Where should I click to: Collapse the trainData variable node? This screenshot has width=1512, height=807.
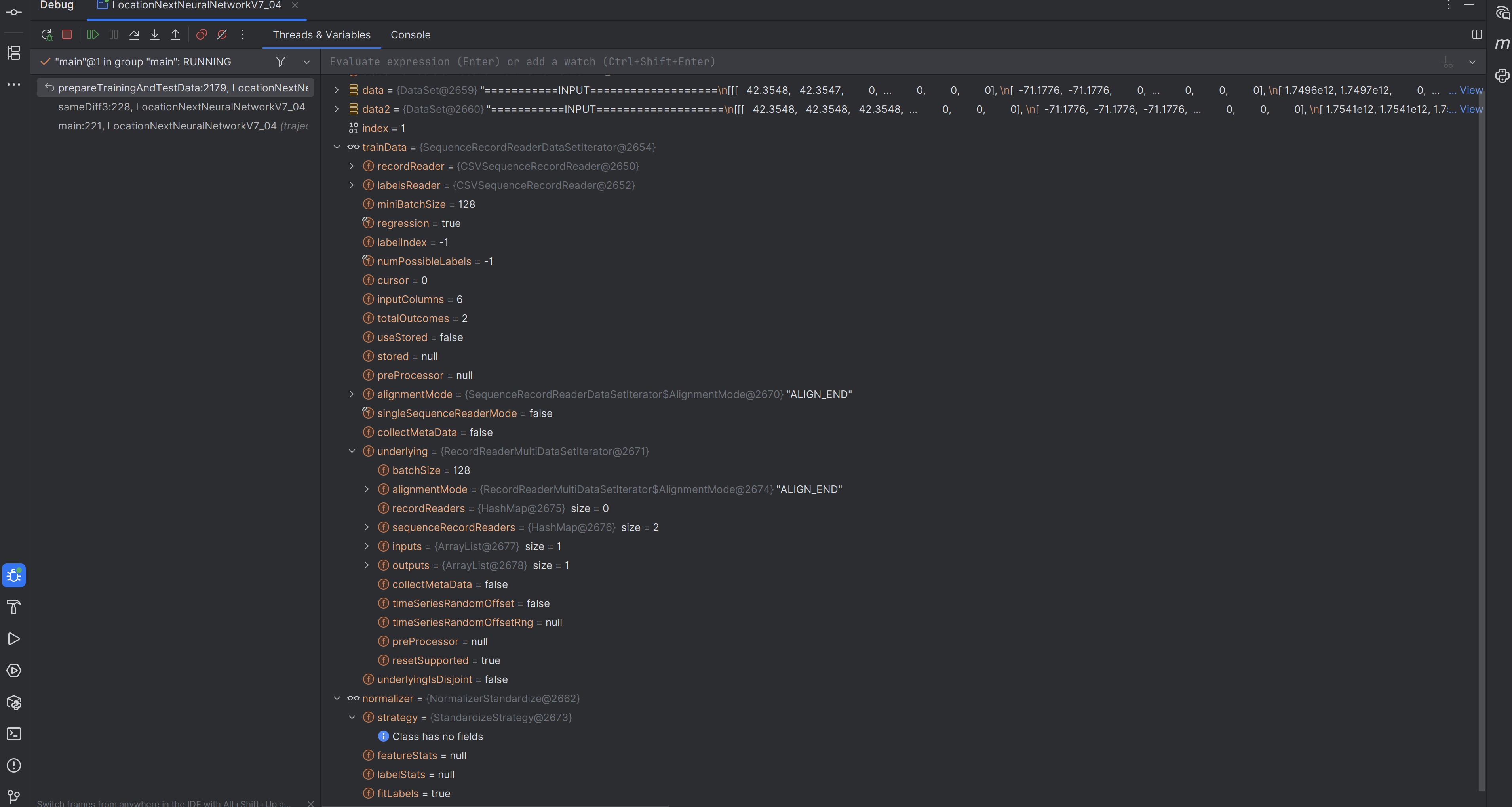337,147
